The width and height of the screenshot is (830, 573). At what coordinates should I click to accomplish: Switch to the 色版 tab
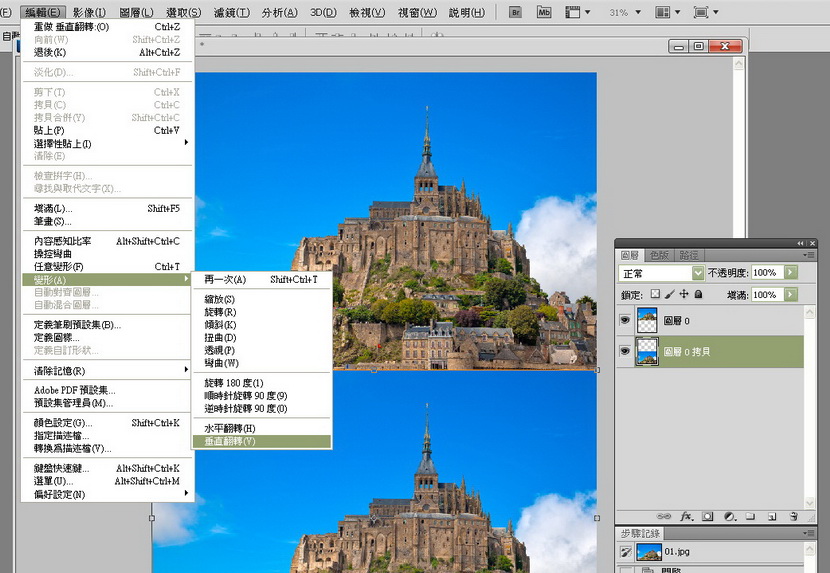tap(660, 255)
